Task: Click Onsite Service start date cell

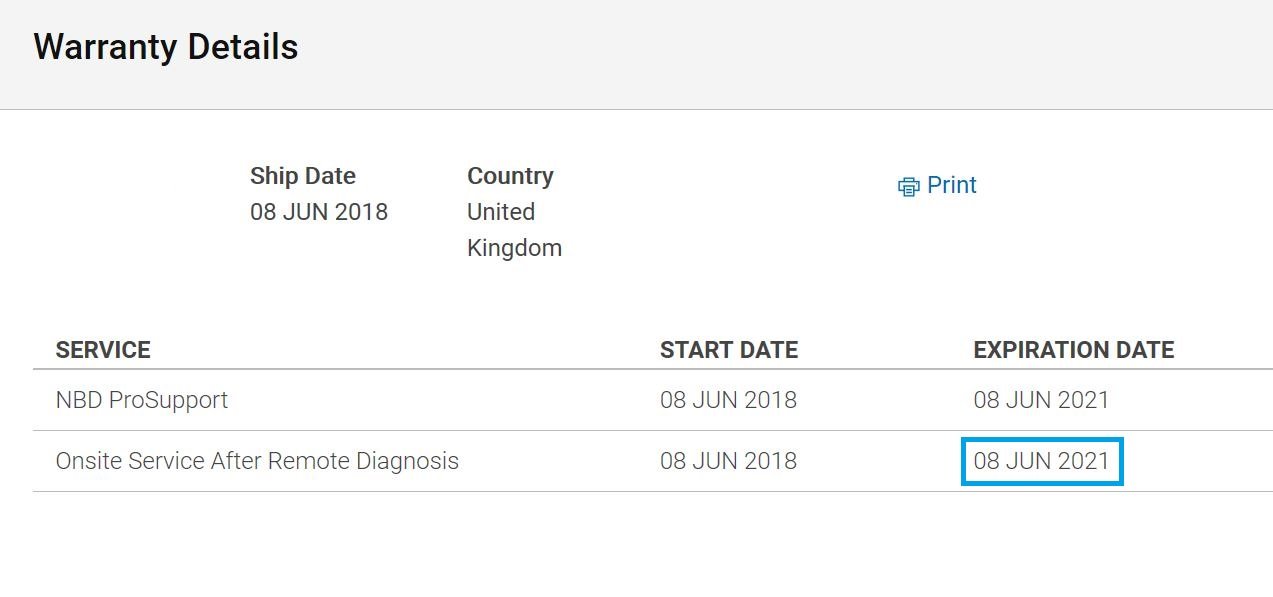Action: [728, 461]
